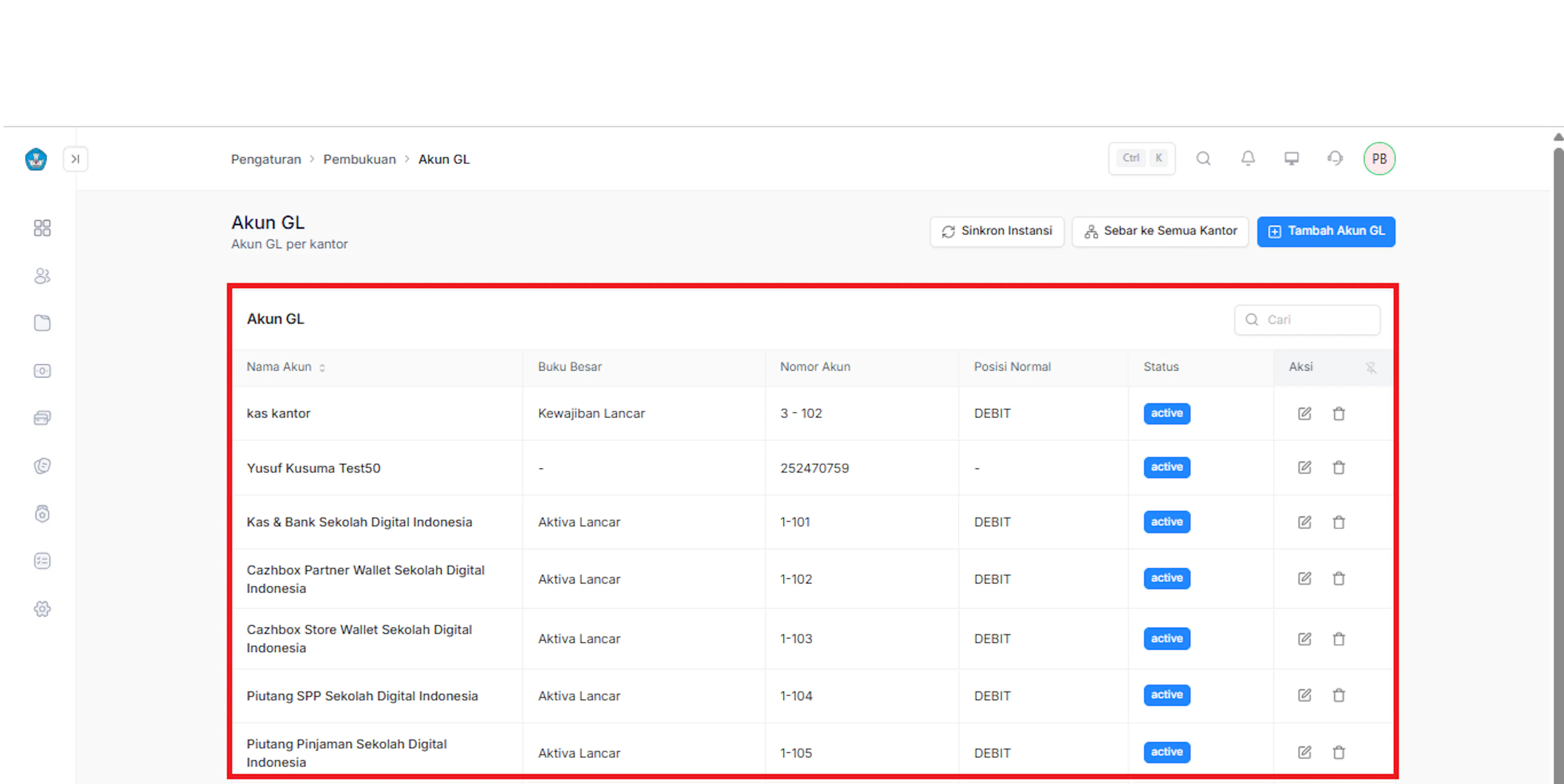Open the PB profile avatar

pyautogui.click(x=1379, y=159)
